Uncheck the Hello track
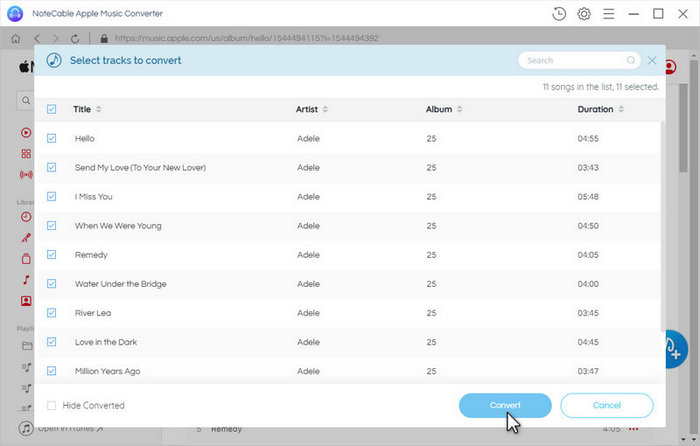 pos(51,138)
